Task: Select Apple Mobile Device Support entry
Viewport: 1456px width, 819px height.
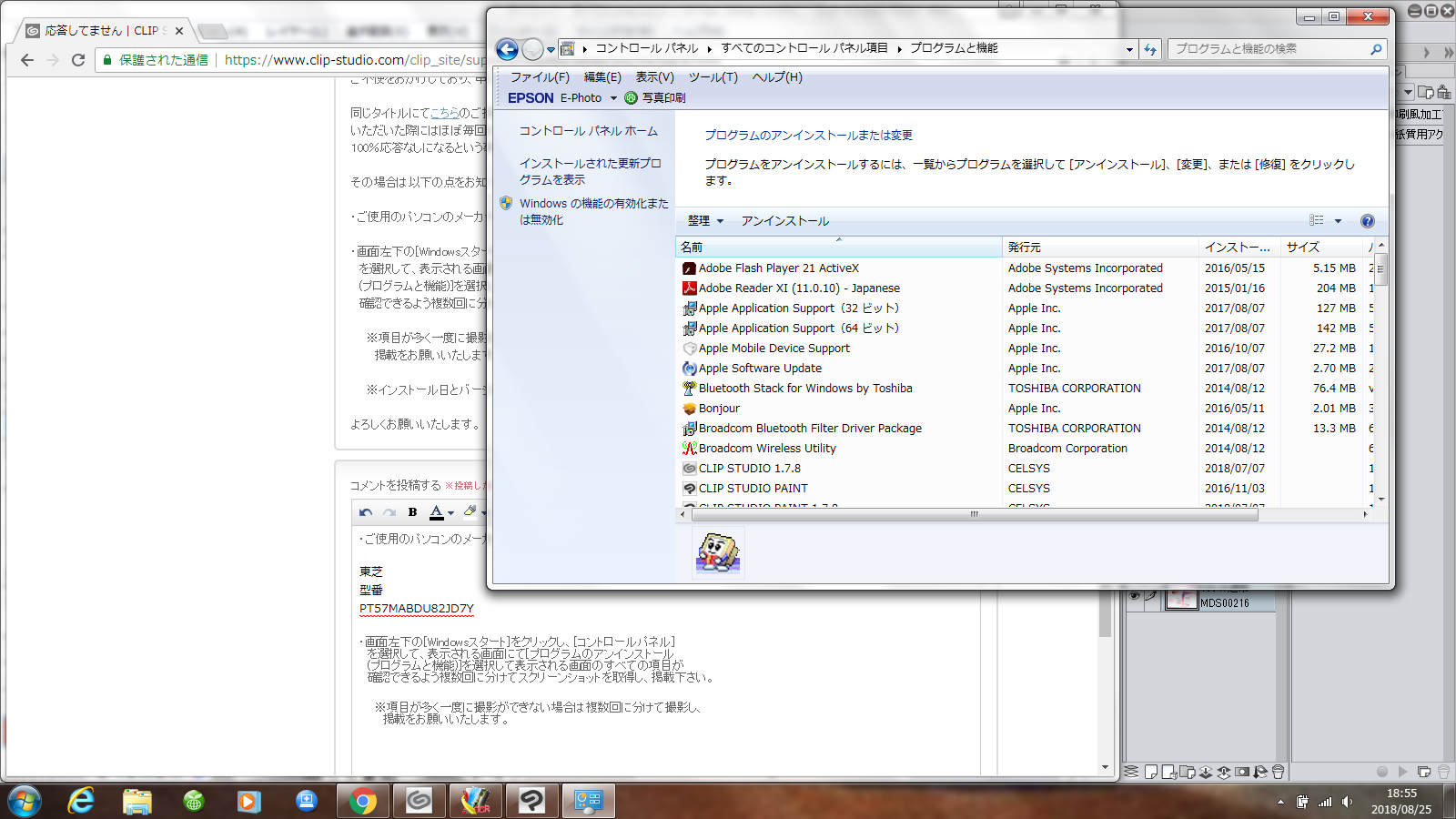Action: [1025, 349]
